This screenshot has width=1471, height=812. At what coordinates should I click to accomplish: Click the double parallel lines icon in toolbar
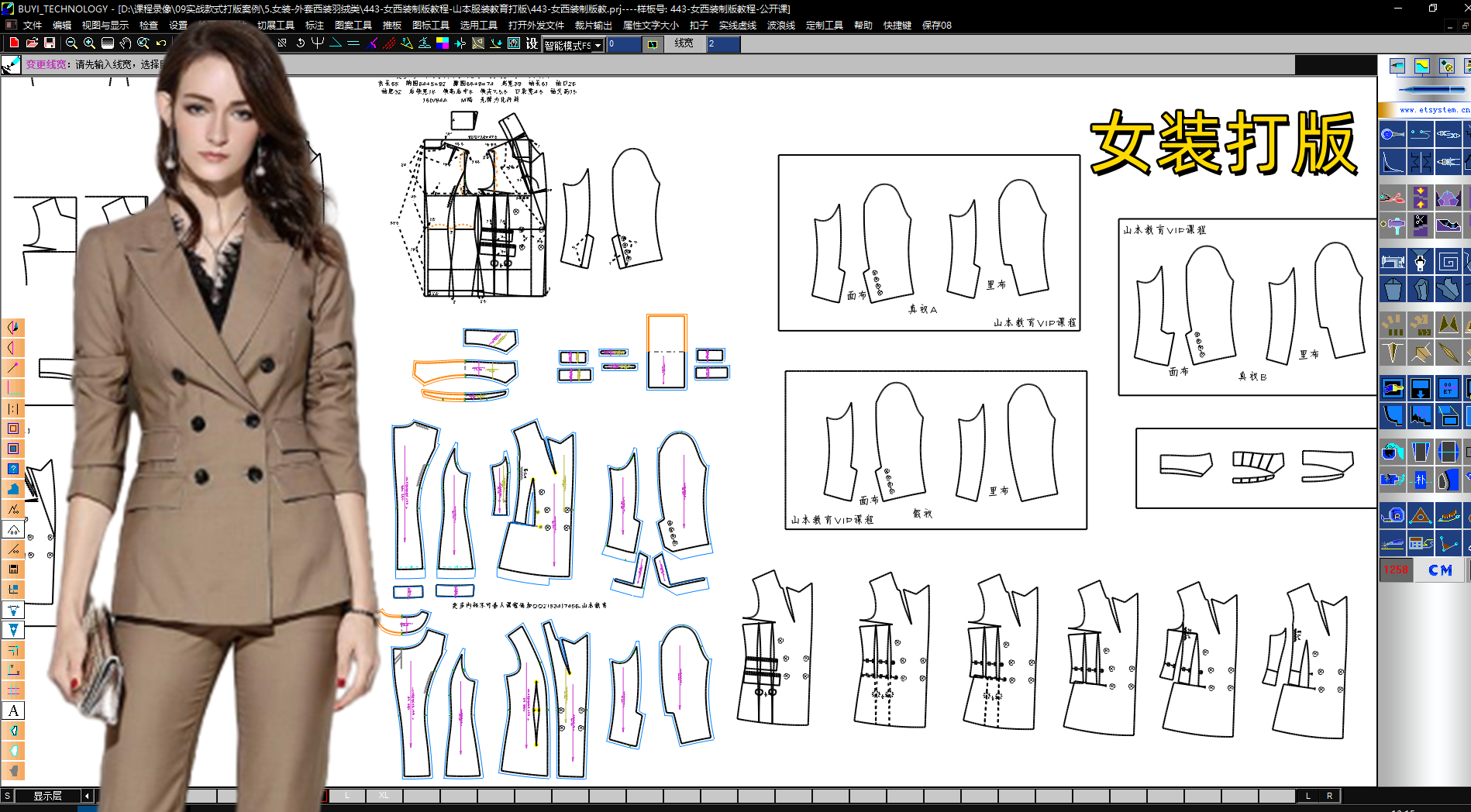click(x=353, y=43)
